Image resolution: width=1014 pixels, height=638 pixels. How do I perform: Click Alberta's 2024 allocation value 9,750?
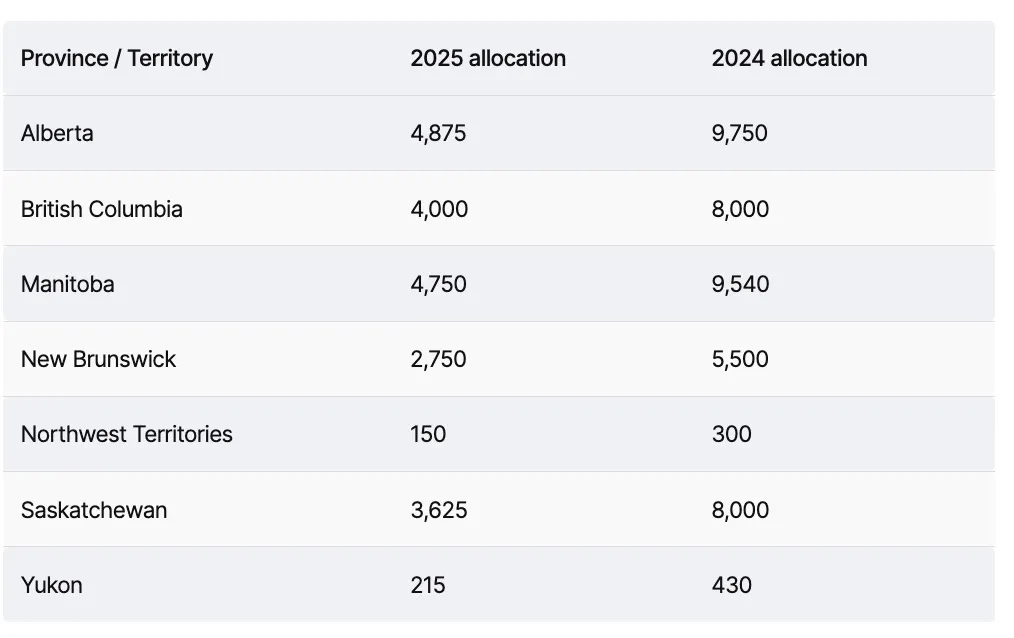coord(739,133)
